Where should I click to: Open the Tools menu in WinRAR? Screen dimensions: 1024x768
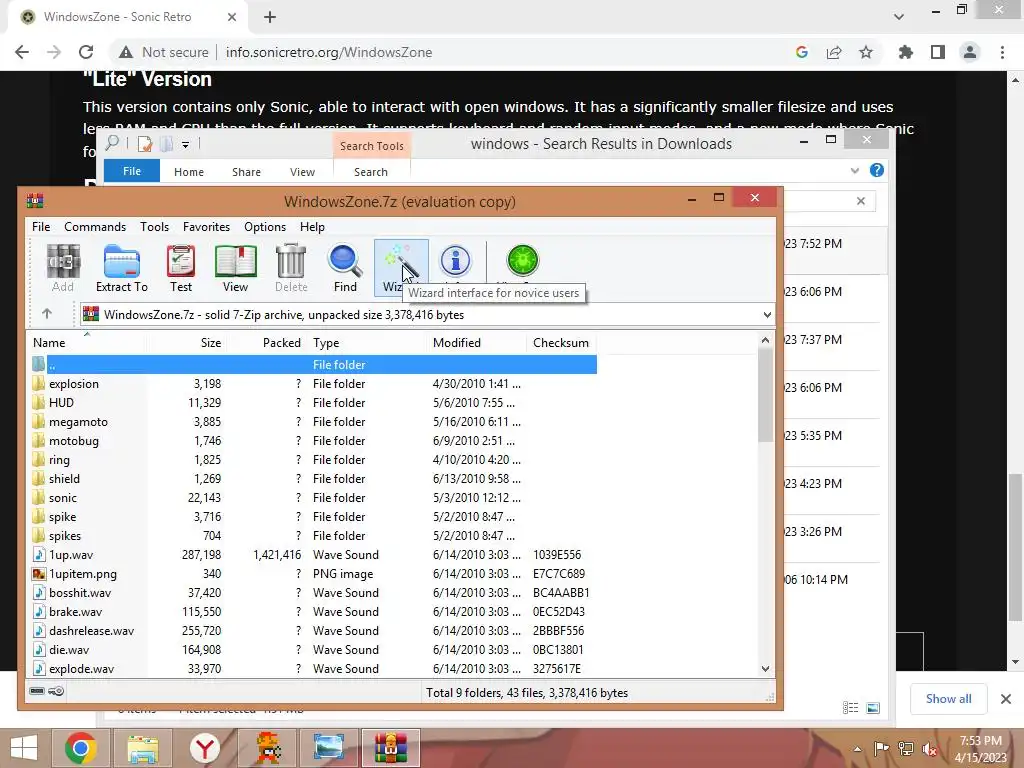tap(154, 227)
